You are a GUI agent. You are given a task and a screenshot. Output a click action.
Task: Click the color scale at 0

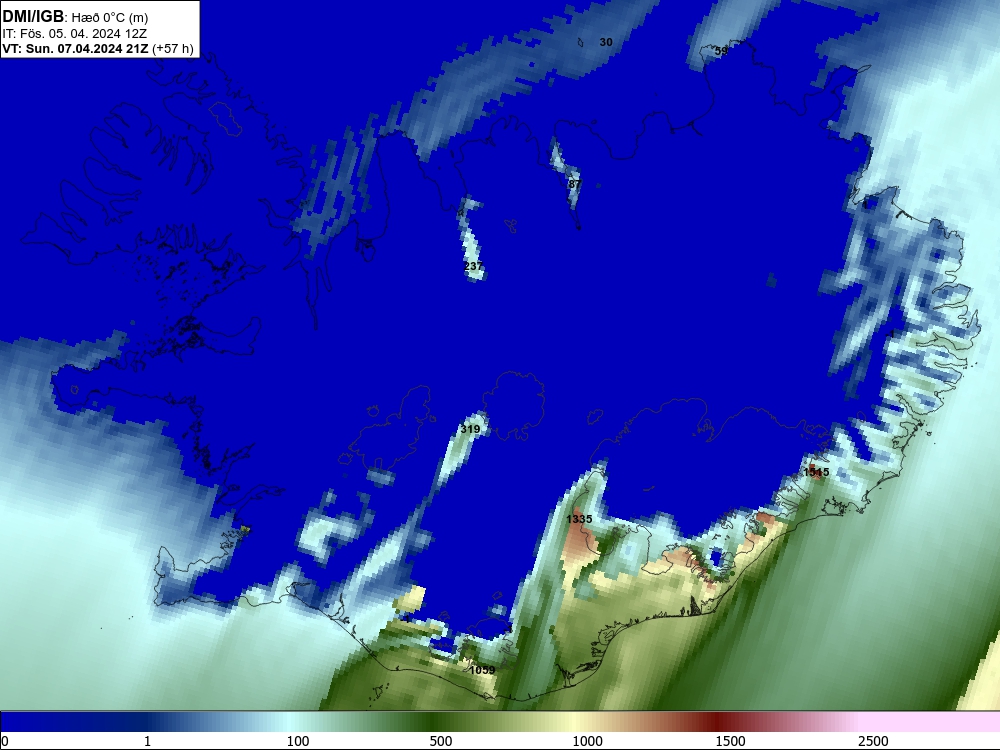click(5, 742)
